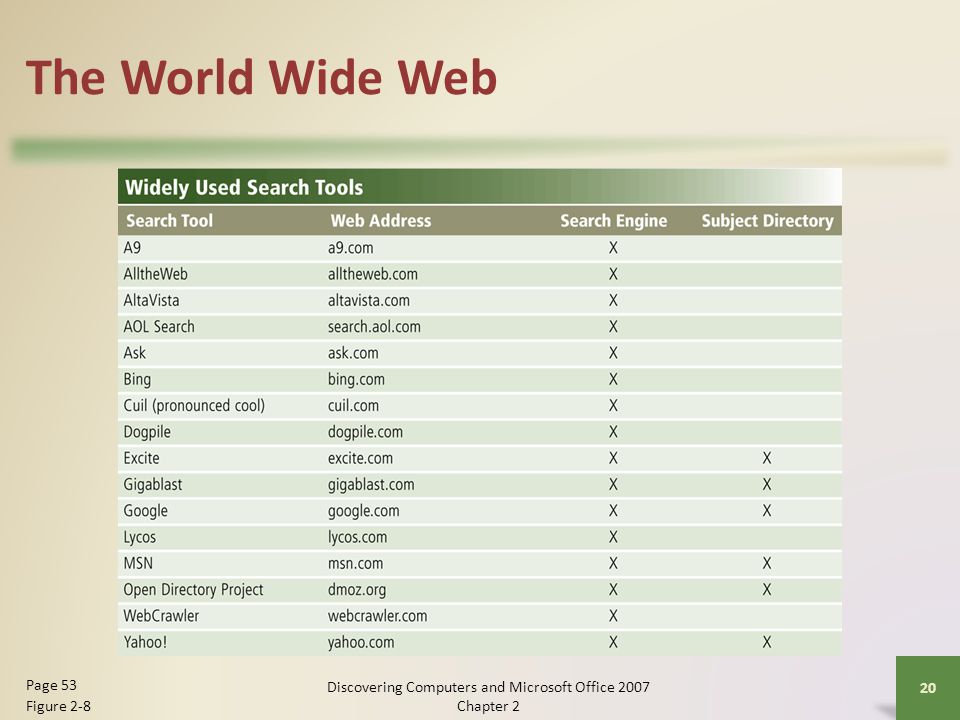Click the 'msn.com' web address
The height and width of the screenshot is (720, 960).
[355, 563]
